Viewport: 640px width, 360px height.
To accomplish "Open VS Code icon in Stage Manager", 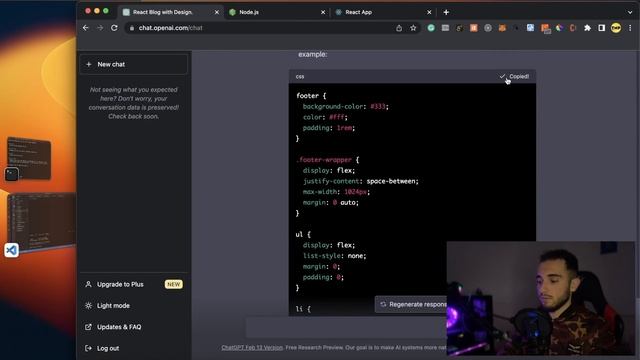I will [x=11, y=250].
